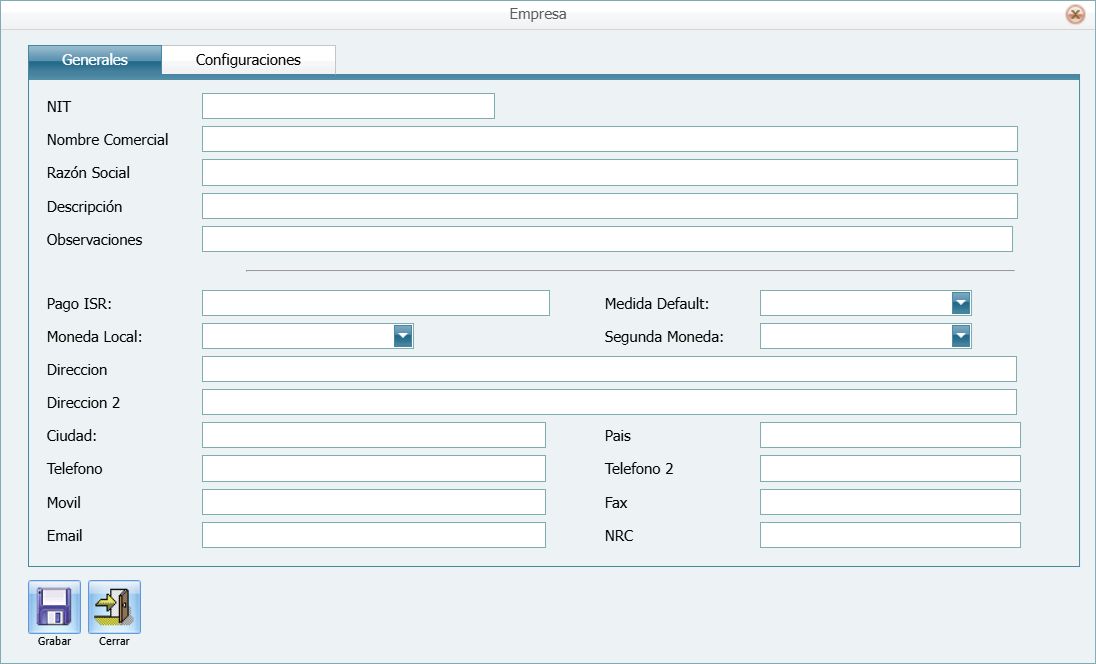Click the Email input field
This screenshot has height=664, width=1096.
[373, 535]
